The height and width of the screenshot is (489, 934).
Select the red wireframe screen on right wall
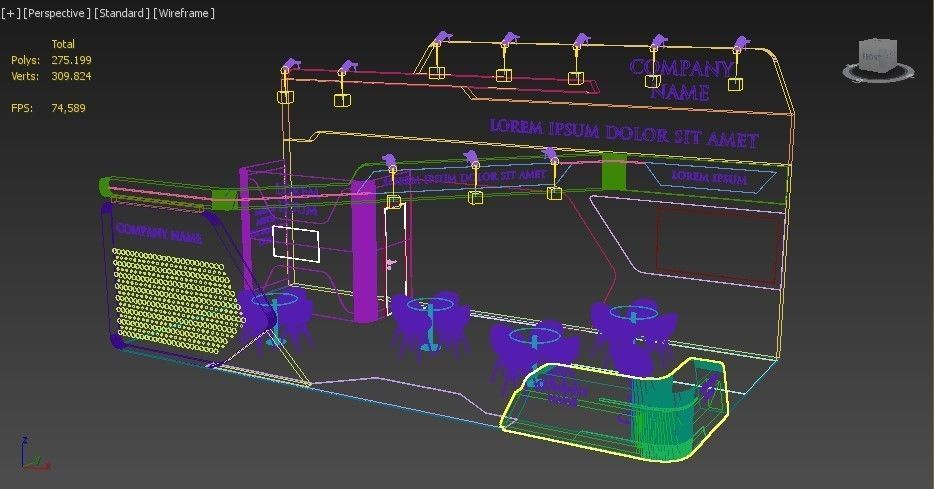pyautogui.click(x=720, y=245)
